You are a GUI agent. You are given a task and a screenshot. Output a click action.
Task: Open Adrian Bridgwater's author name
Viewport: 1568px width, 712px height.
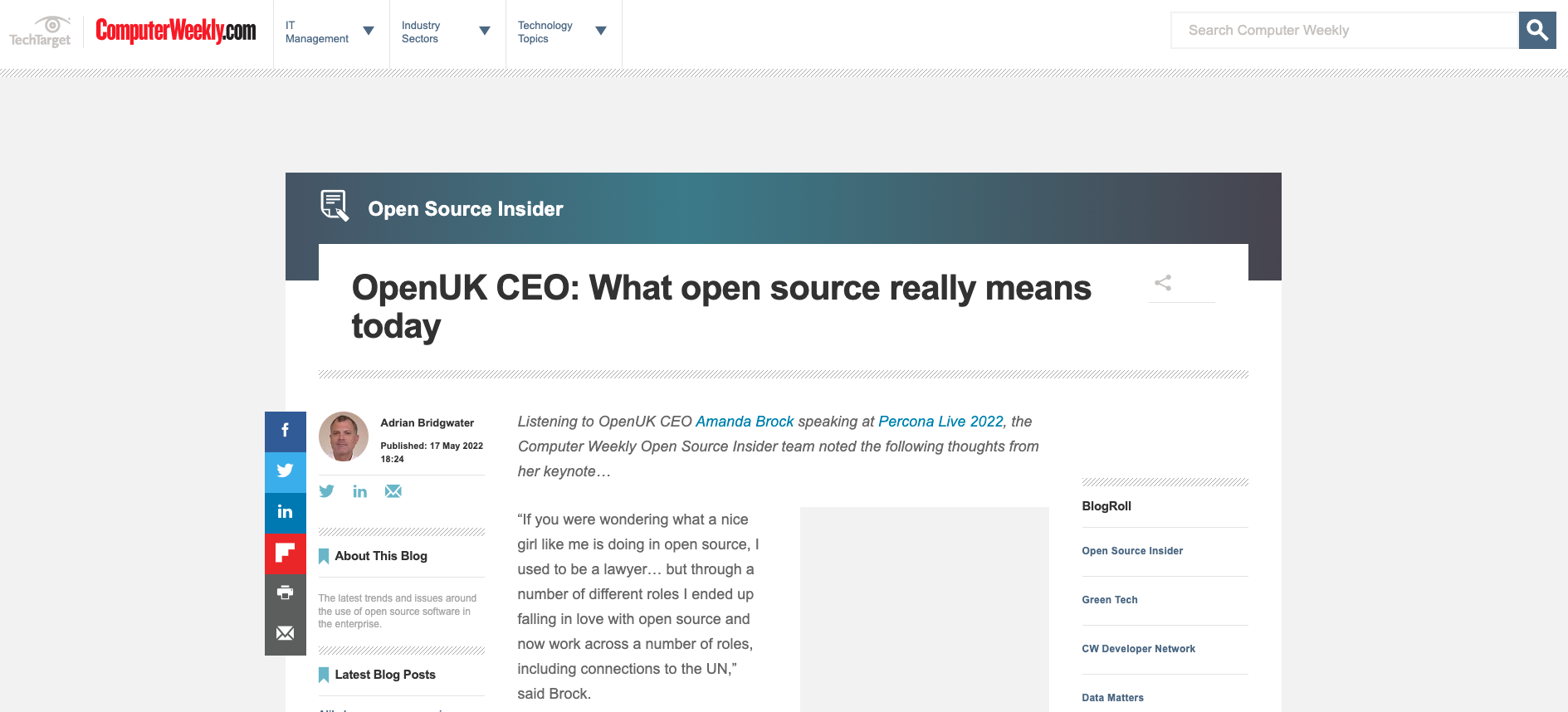[x=427, y=423]
